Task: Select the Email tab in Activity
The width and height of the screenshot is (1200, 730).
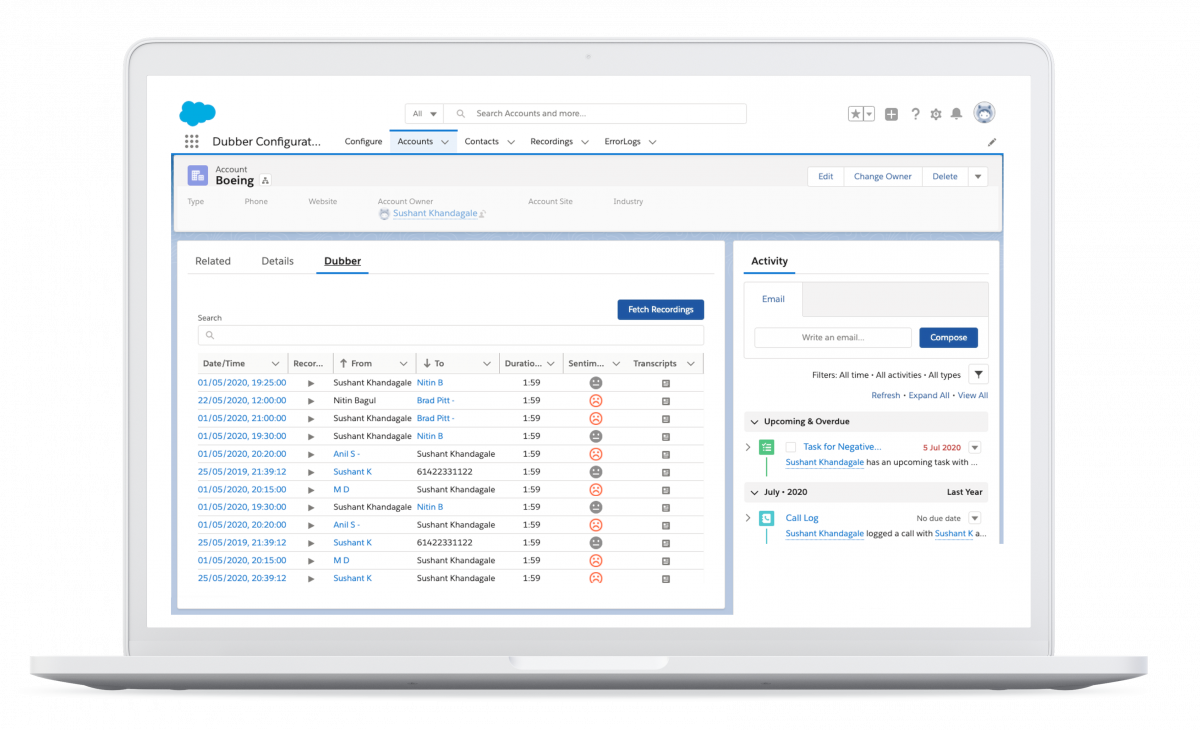Action: point(773,299)
